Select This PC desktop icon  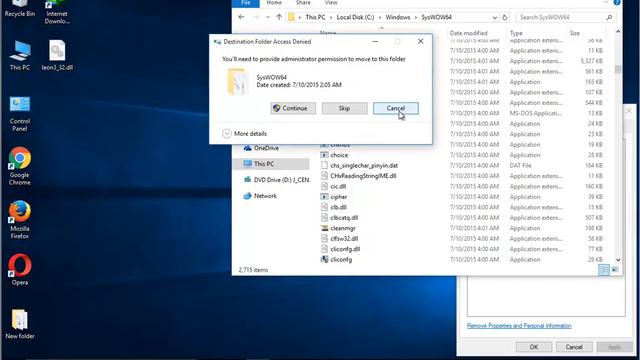tap(20, 56)
